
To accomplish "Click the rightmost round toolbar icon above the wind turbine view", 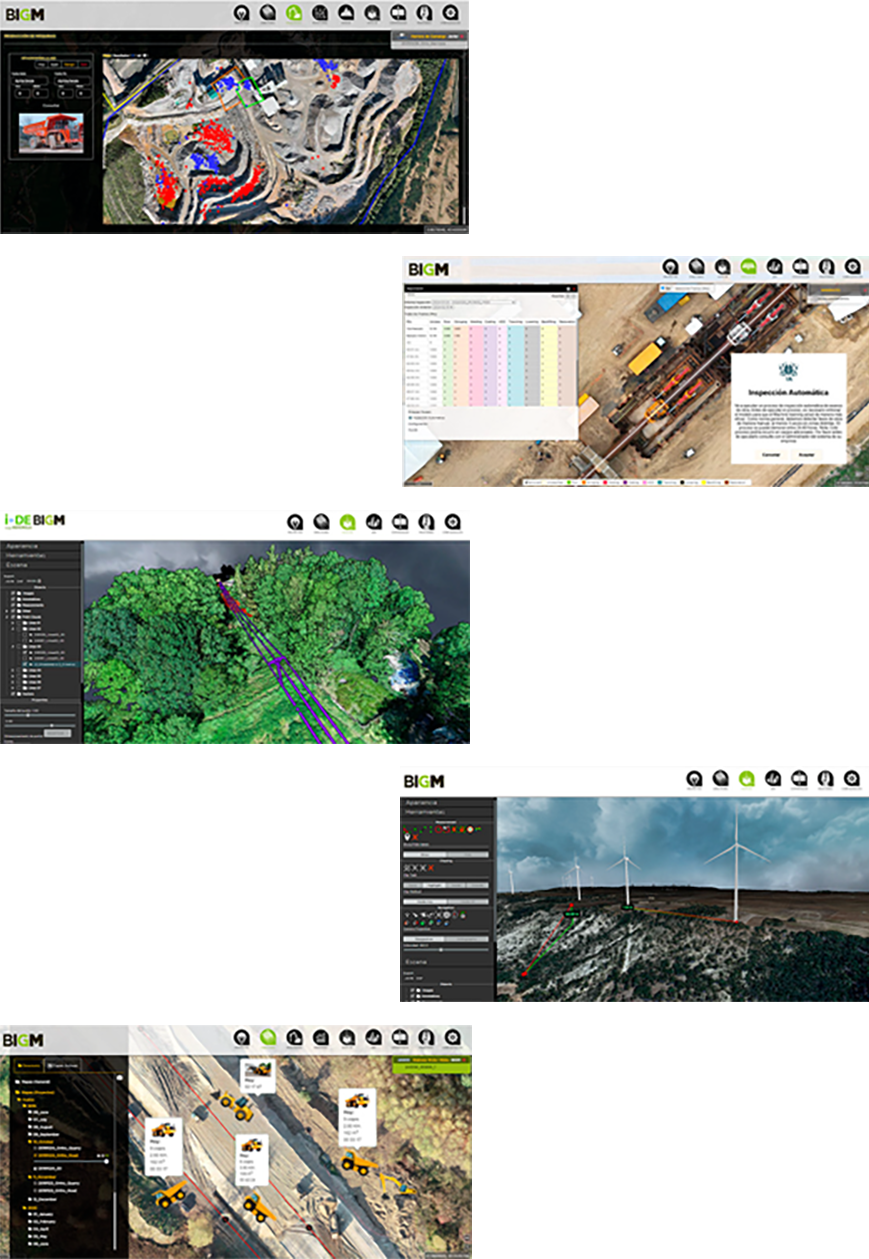I will pos(852,778).
